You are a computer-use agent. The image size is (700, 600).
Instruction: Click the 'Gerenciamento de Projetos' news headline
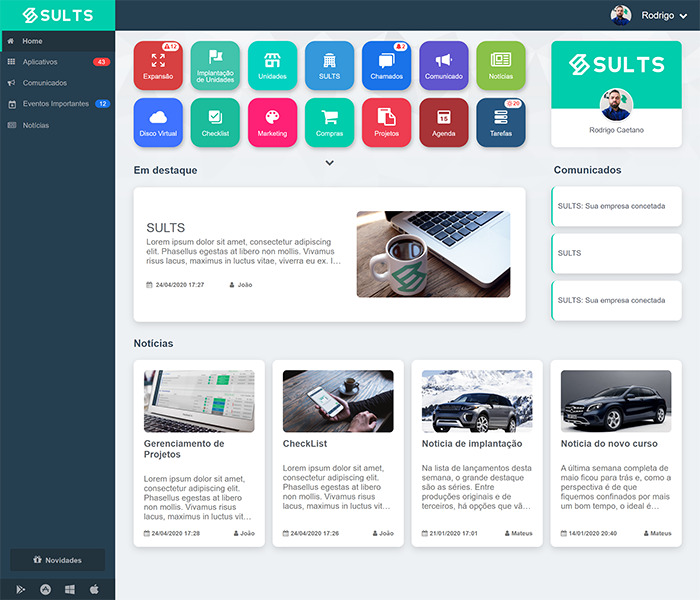pyautogui.click(x=184, y=449)
